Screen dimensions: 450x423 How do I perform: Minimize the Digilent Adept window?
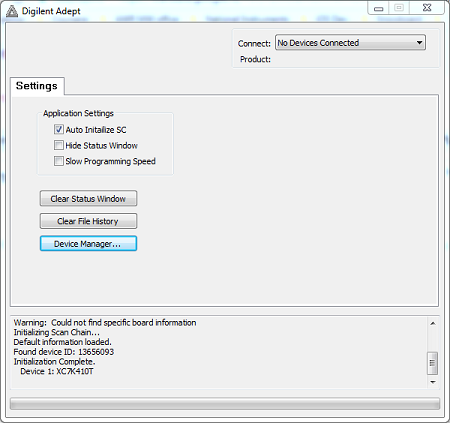pos(379,8)
